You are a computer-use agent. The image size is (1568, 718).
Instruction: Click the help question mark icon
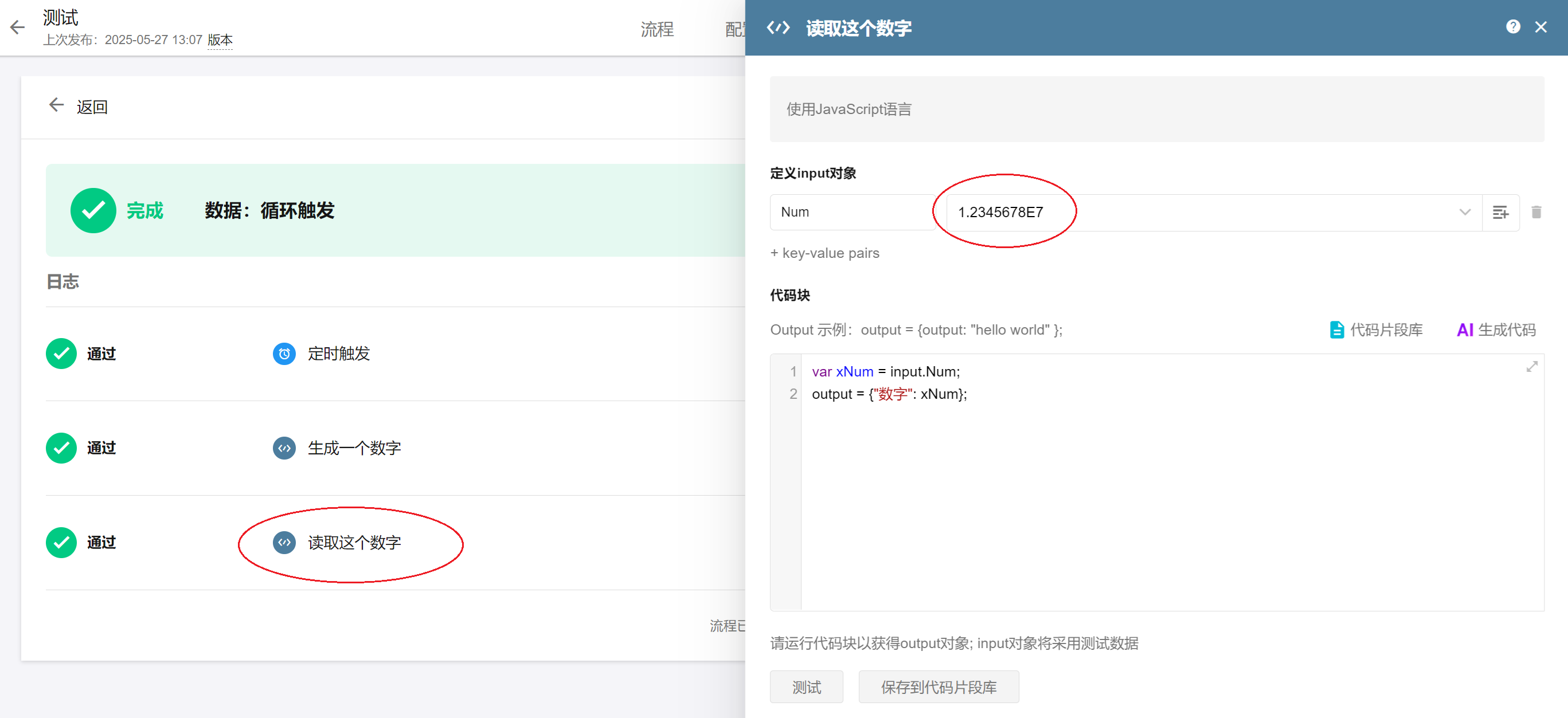tap(1512, 27)
